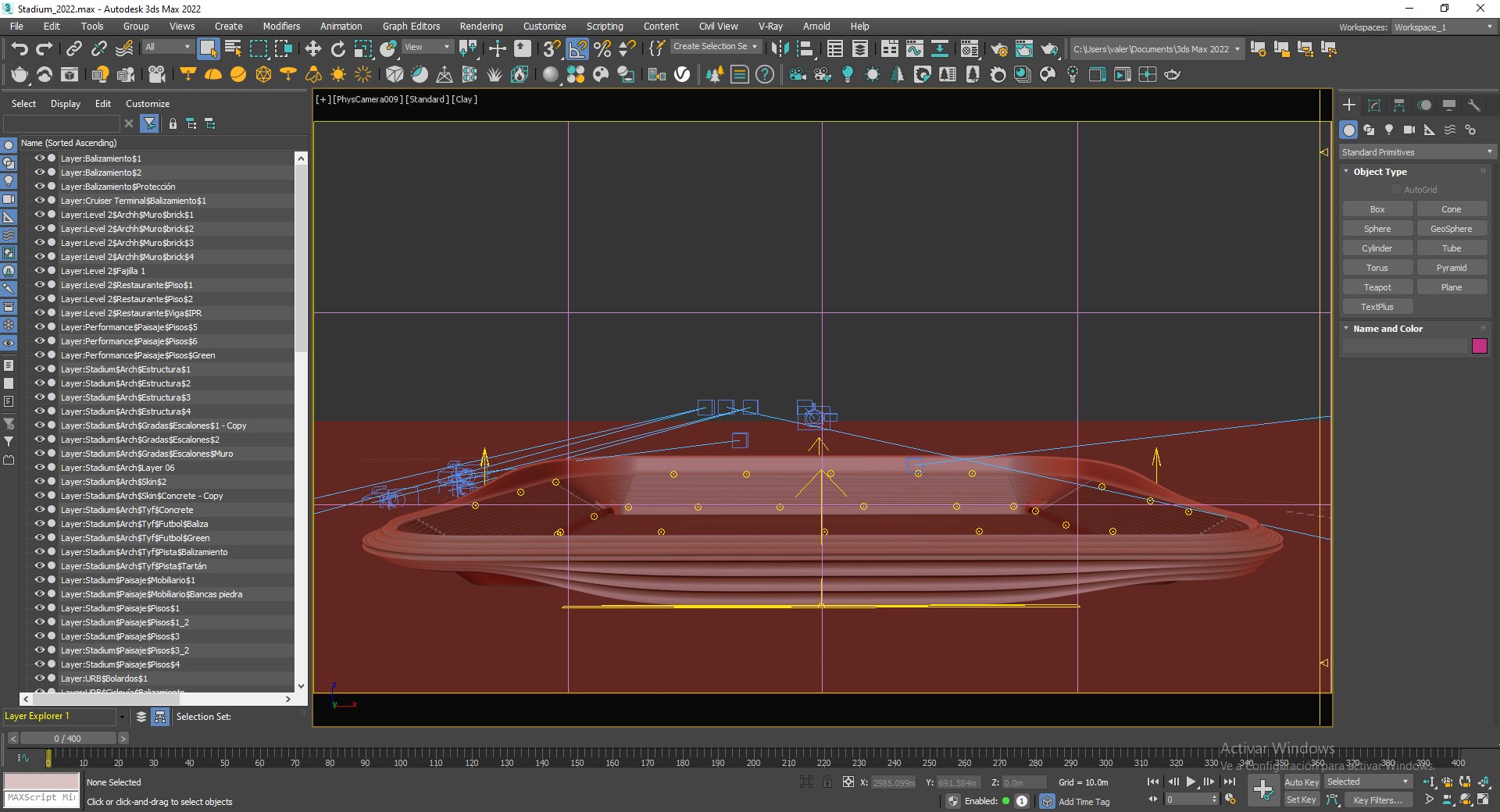Choose the Select and Rotate tool
This screenshot has width=1500, height=812.
(x=338, y=49)
